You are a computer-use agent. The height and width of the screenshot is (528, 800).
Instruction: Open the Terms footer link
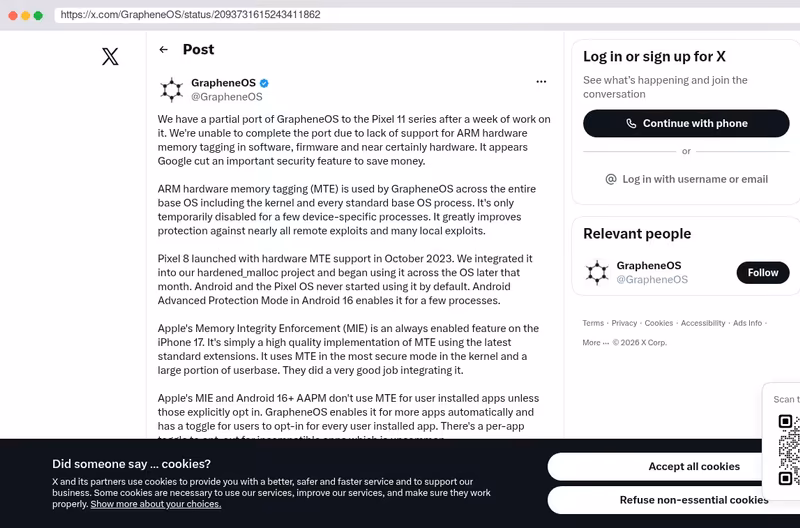coord(593,323)
